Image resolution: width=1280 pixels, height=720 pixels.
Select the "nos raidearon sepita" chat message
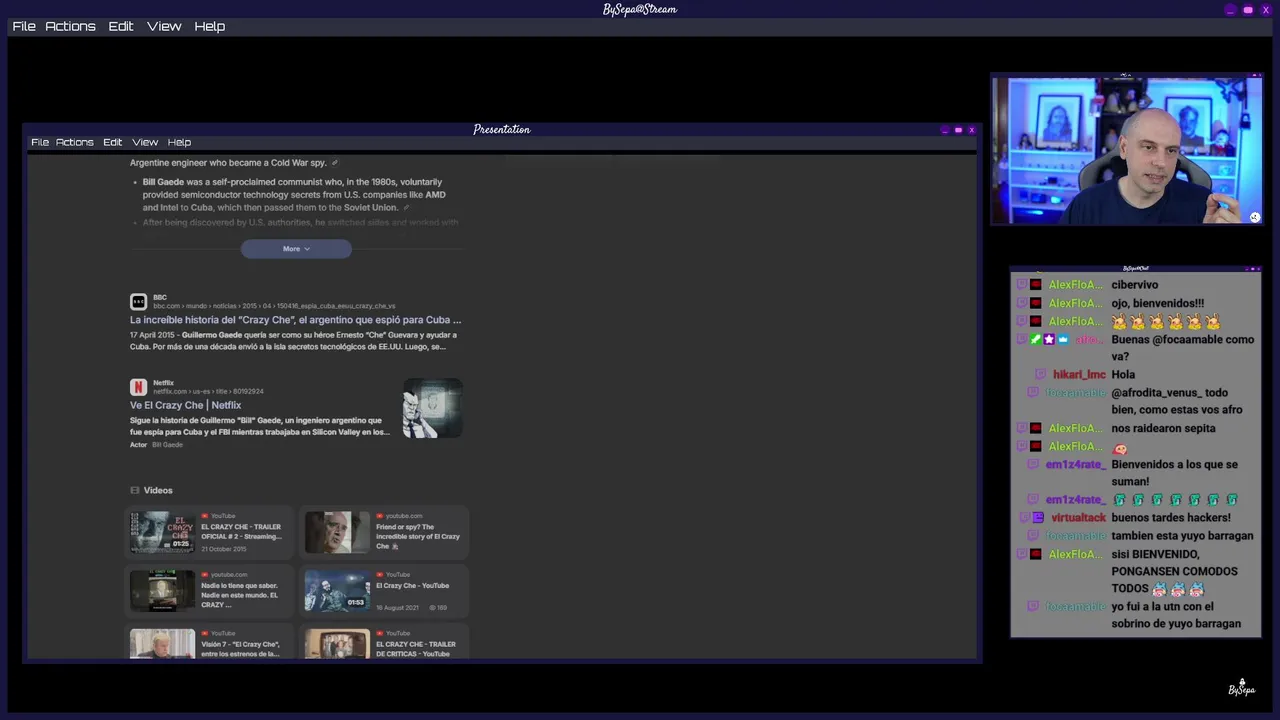1163,428
